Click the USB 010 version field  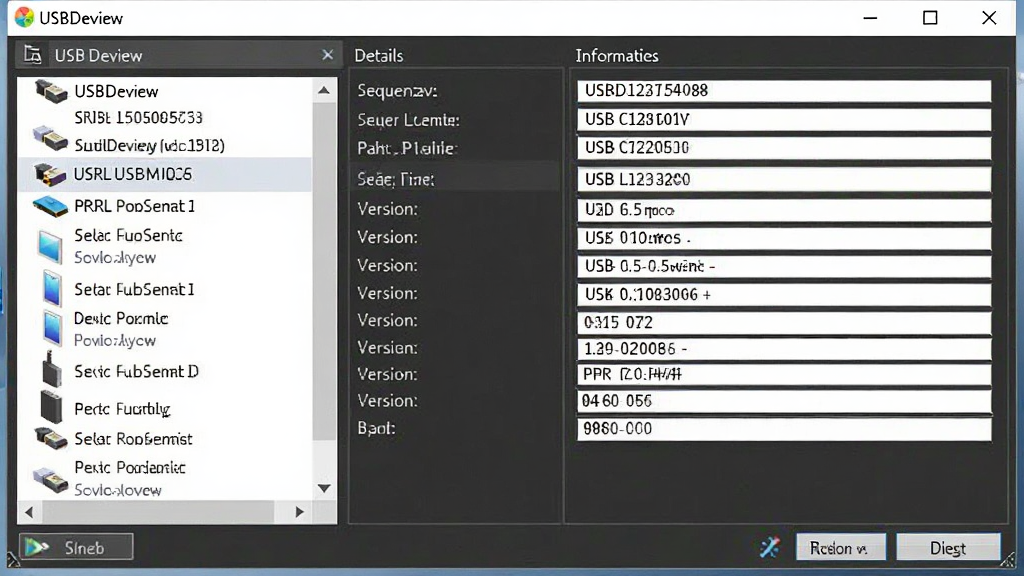point(784,238)
